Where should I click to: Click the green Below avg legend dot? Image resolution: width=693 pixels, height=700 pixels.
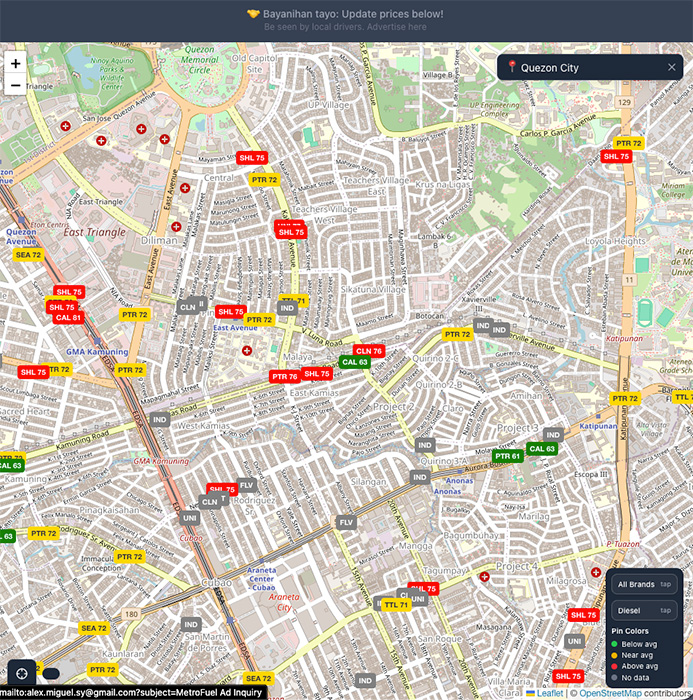tap(615, 644)
